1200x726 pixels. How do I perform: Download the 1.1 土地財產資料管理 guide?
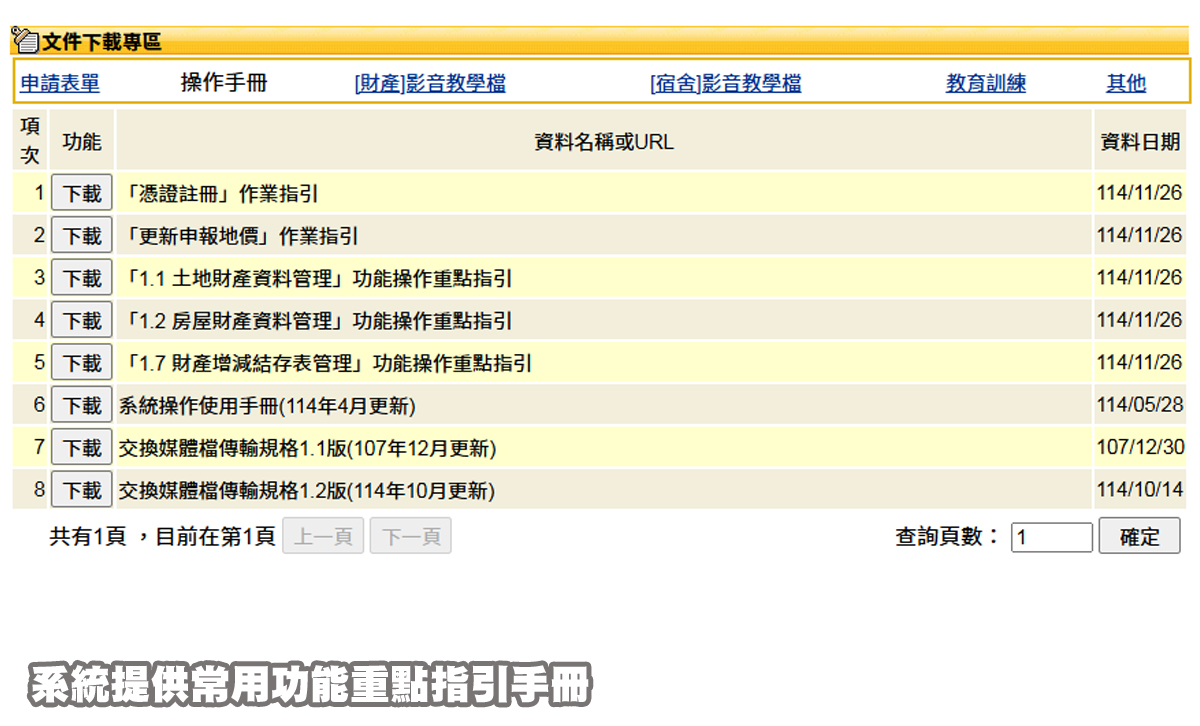[x=82, y=278]
